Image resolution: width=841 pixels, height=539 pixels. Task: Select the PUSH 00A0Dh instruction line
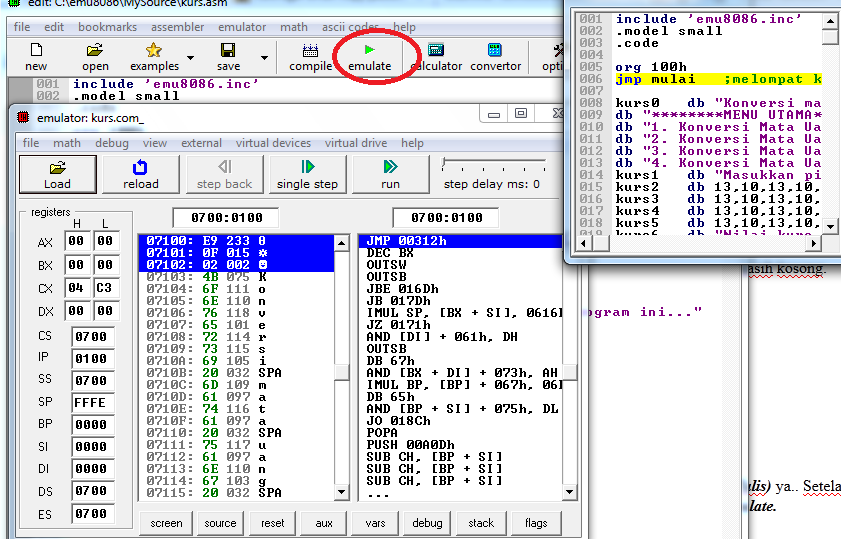point(460,445)
